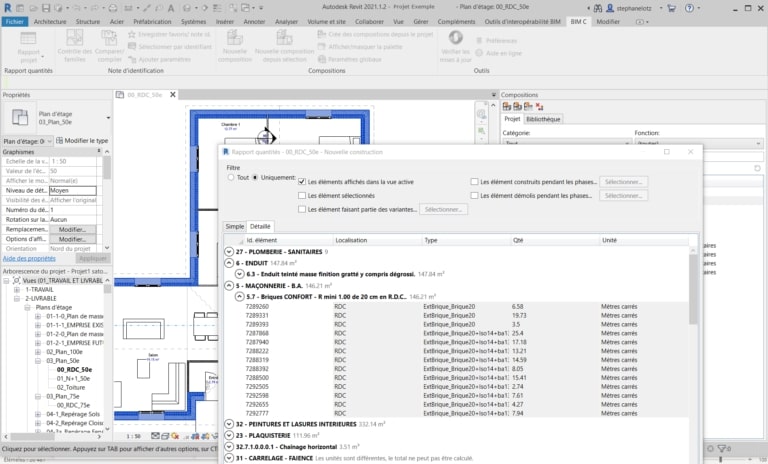Screen dimensions: 768x464
Task: Expand the 32 - PEINTURES ET LASURES INTERIEURES group
Action: 230,424
